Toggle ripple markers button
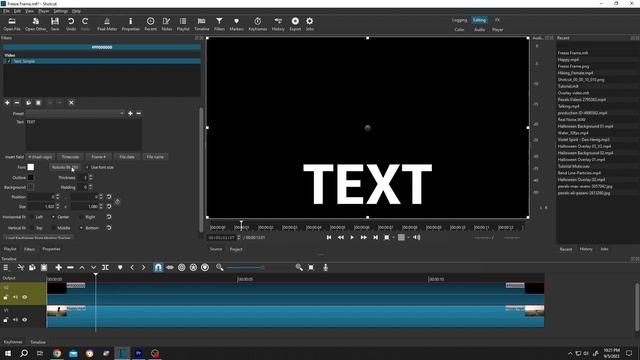Image resolution: width=640 pixels, height=360 pixels. 205,267
